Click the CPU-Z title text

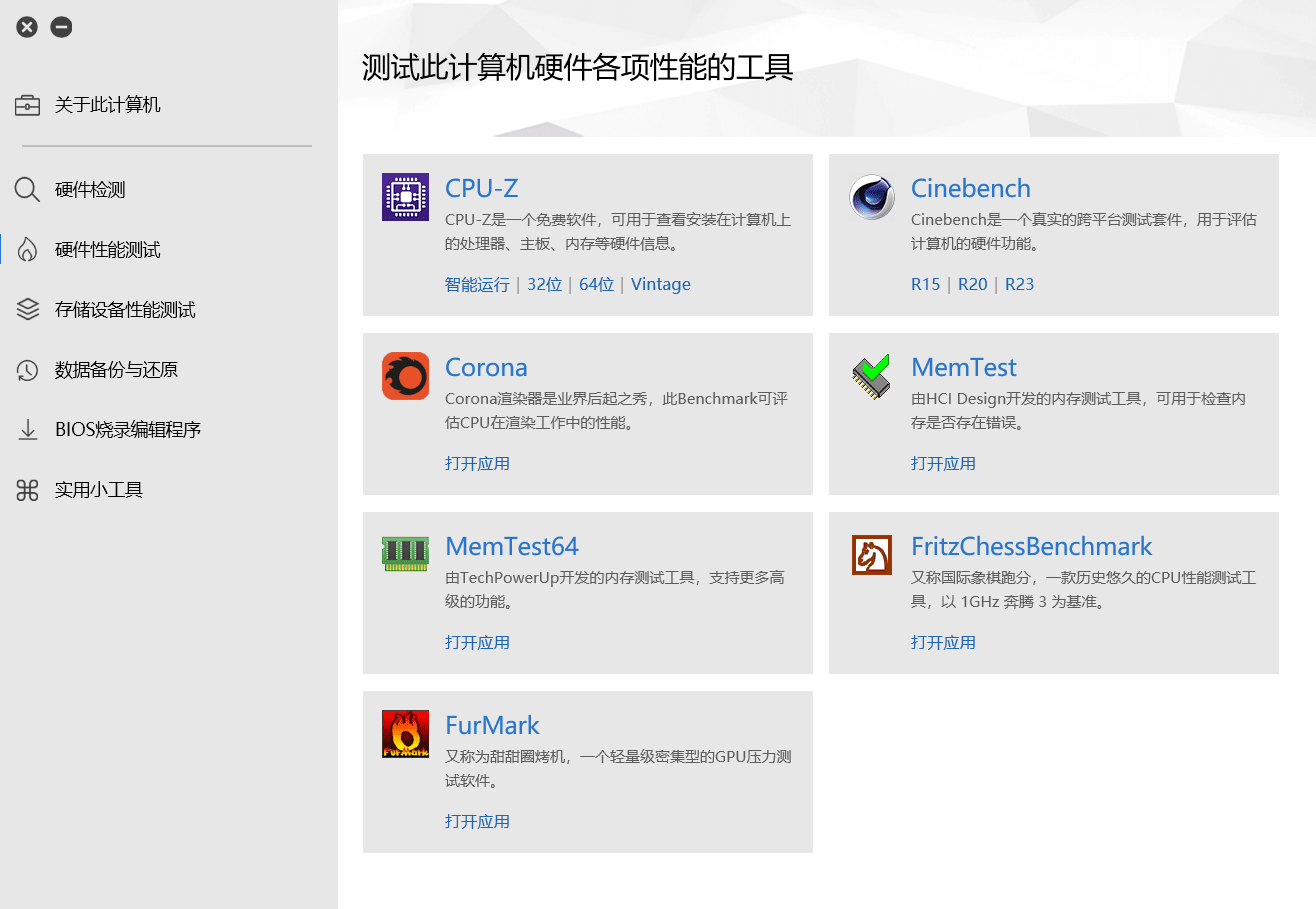click(x=481, y=188)
